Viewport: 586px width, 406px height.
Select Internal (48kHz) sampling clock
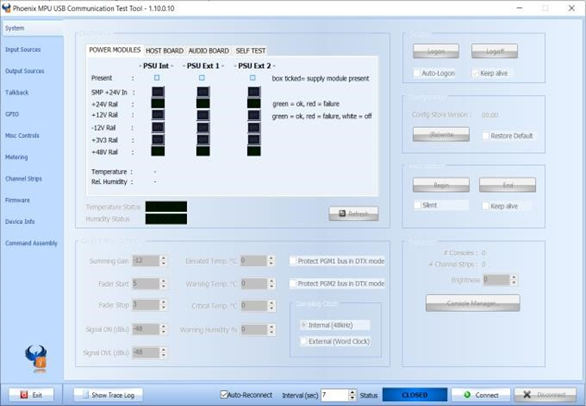tap(304, 325)
